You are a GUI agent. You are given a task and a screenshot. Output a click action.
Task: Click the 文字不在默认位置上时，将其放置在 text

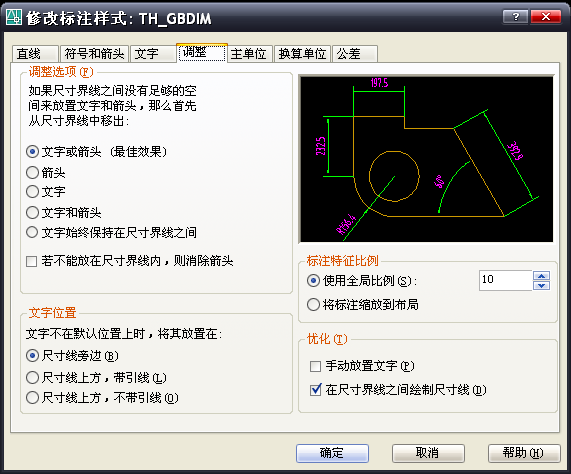[x=124, y=333]
